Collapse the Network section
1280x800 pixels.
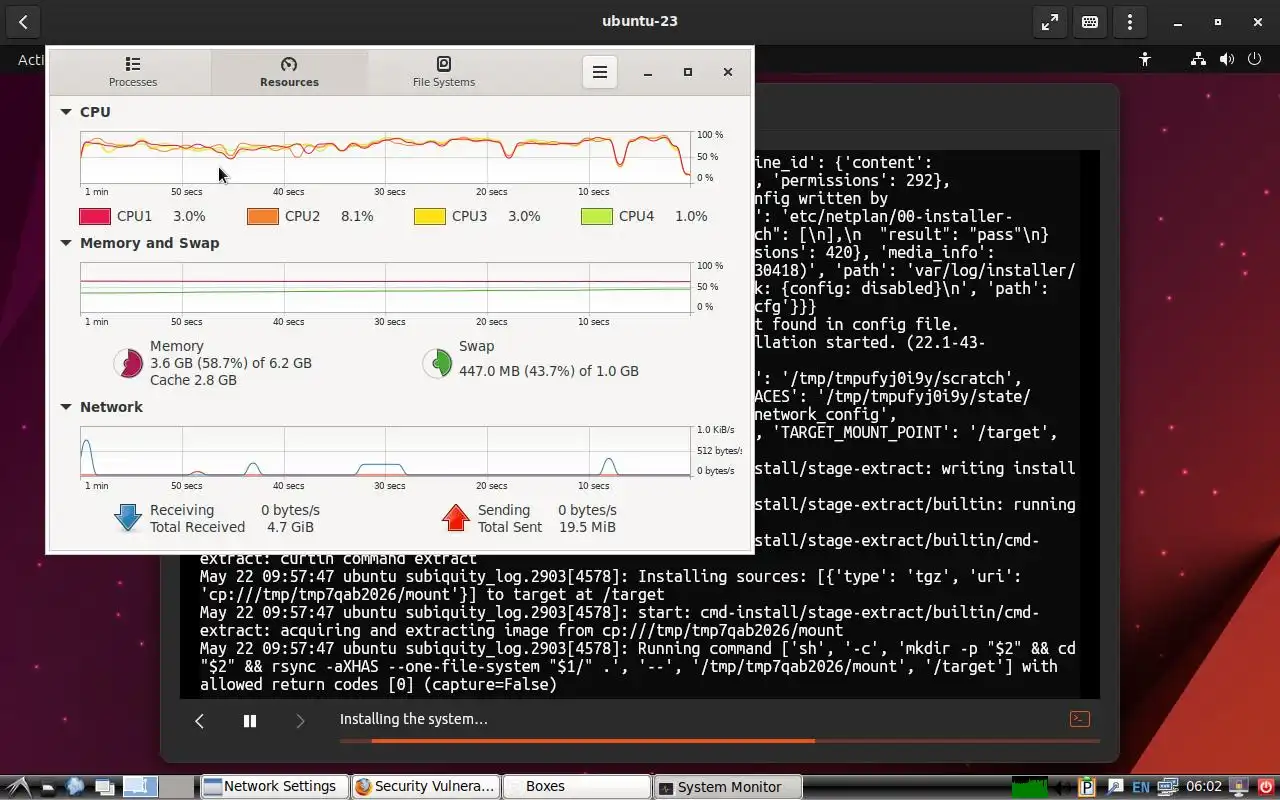point(66,407)
